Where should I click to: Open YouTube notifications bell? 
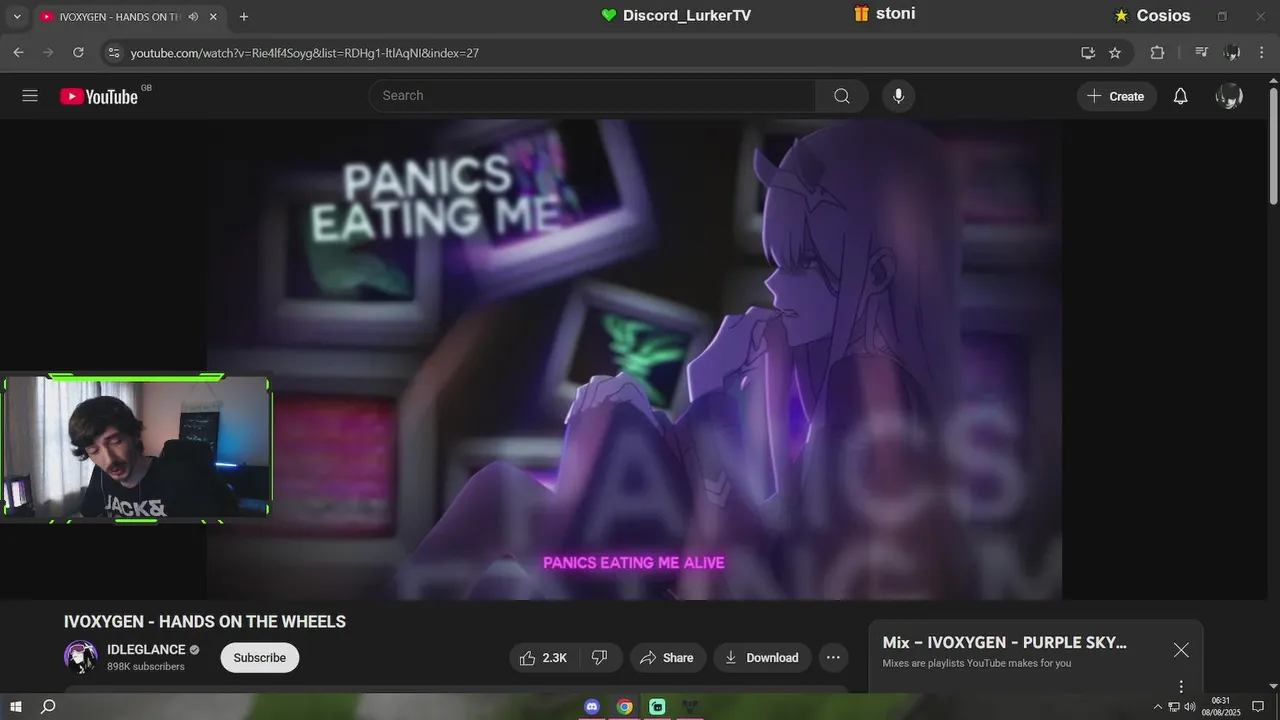pyautogui.click(x=1181, y=96)
